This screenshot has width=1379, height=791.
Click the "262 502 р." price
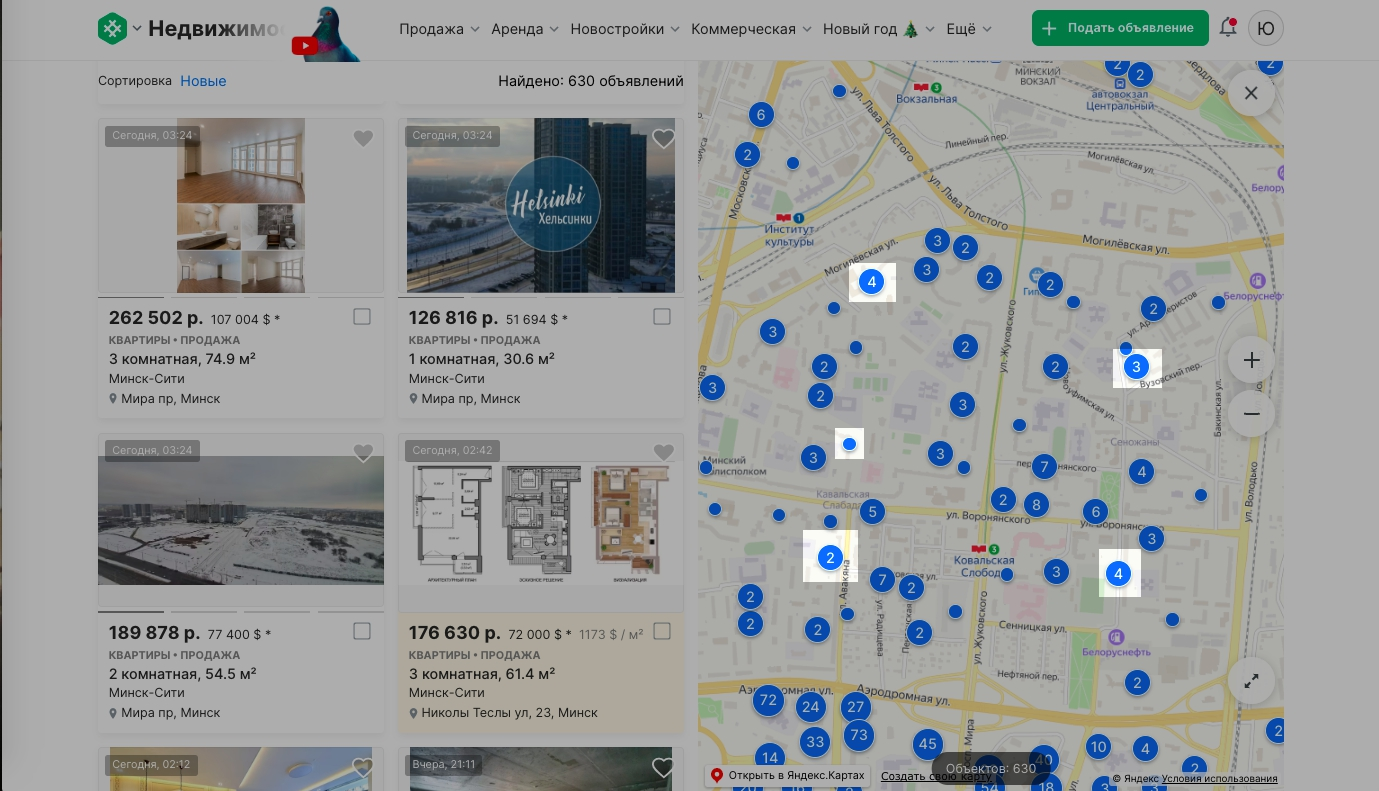[156, 318]
